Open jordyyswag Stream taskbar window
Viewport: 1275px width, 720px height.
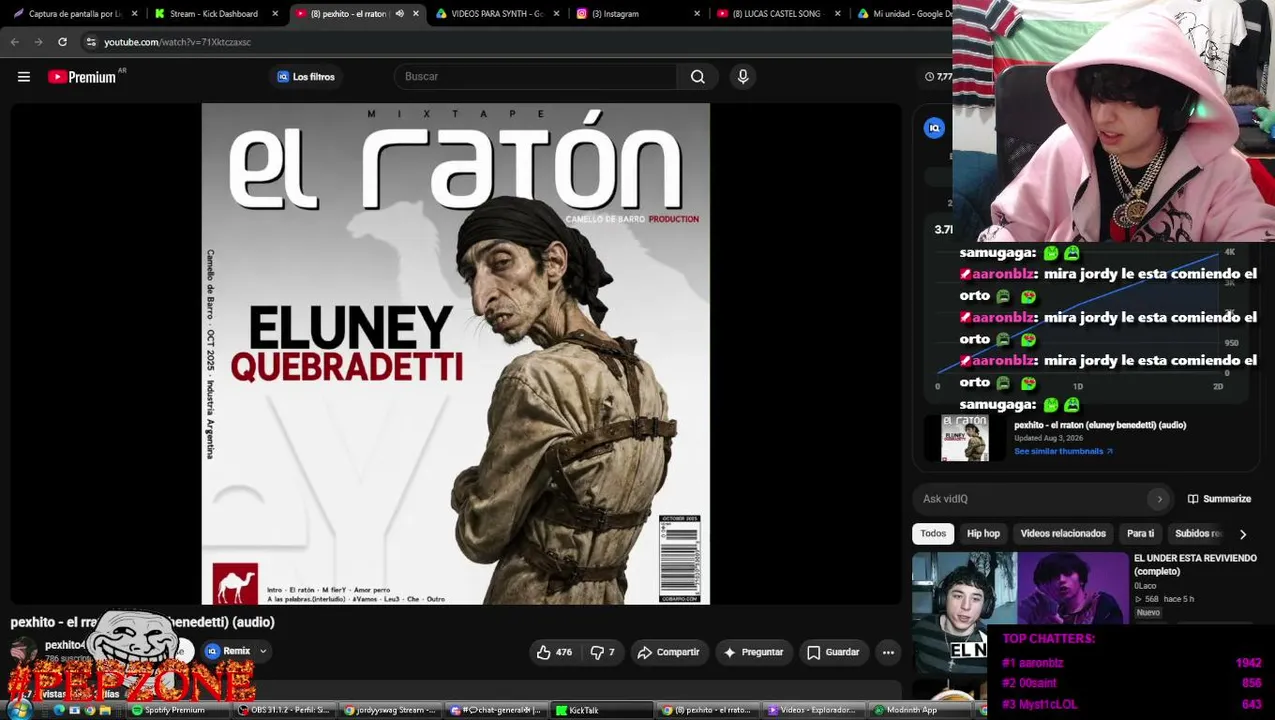coord(390,710)
